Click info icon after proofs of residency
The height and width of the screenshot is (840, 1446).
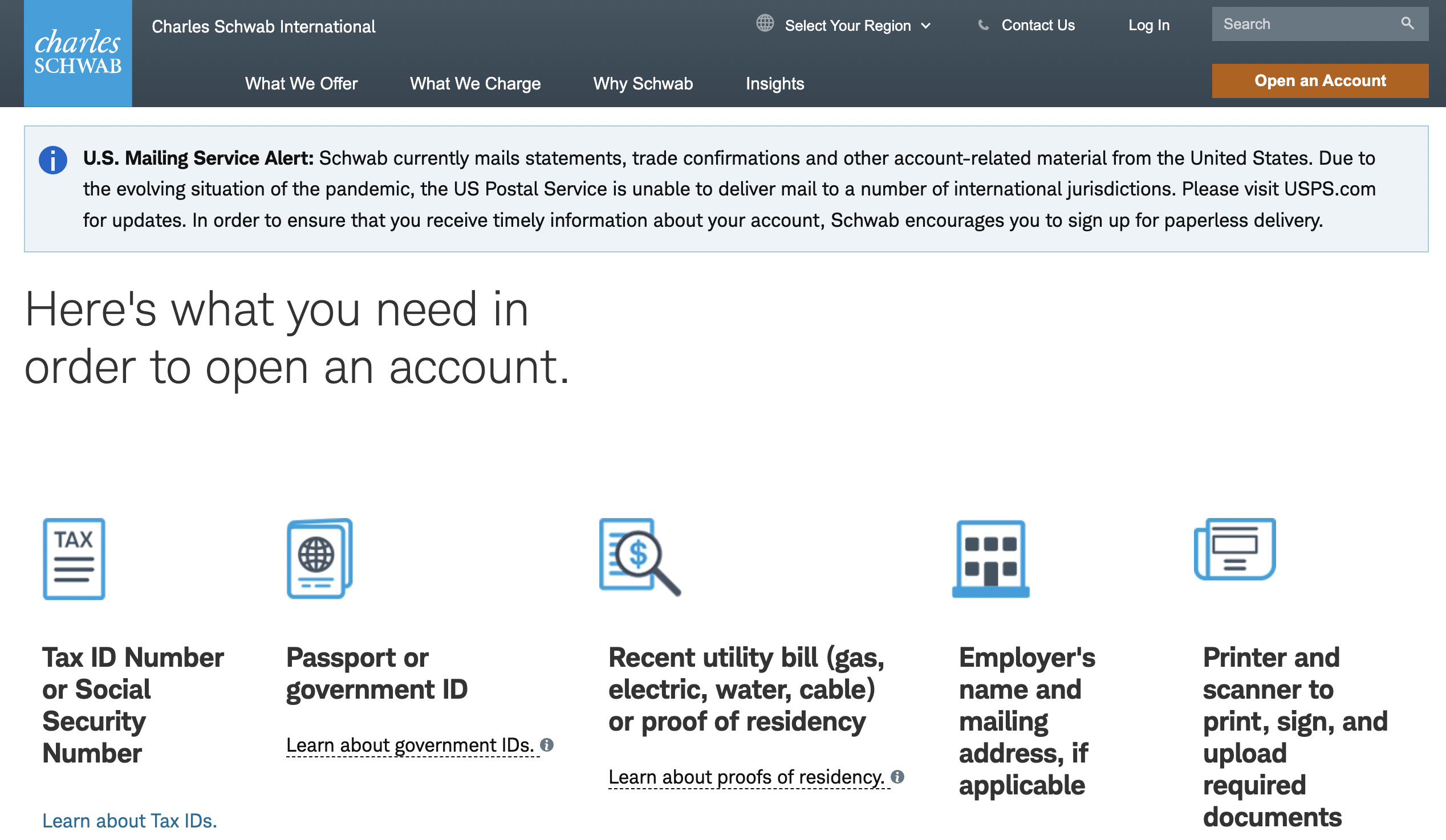click(897, 777)
